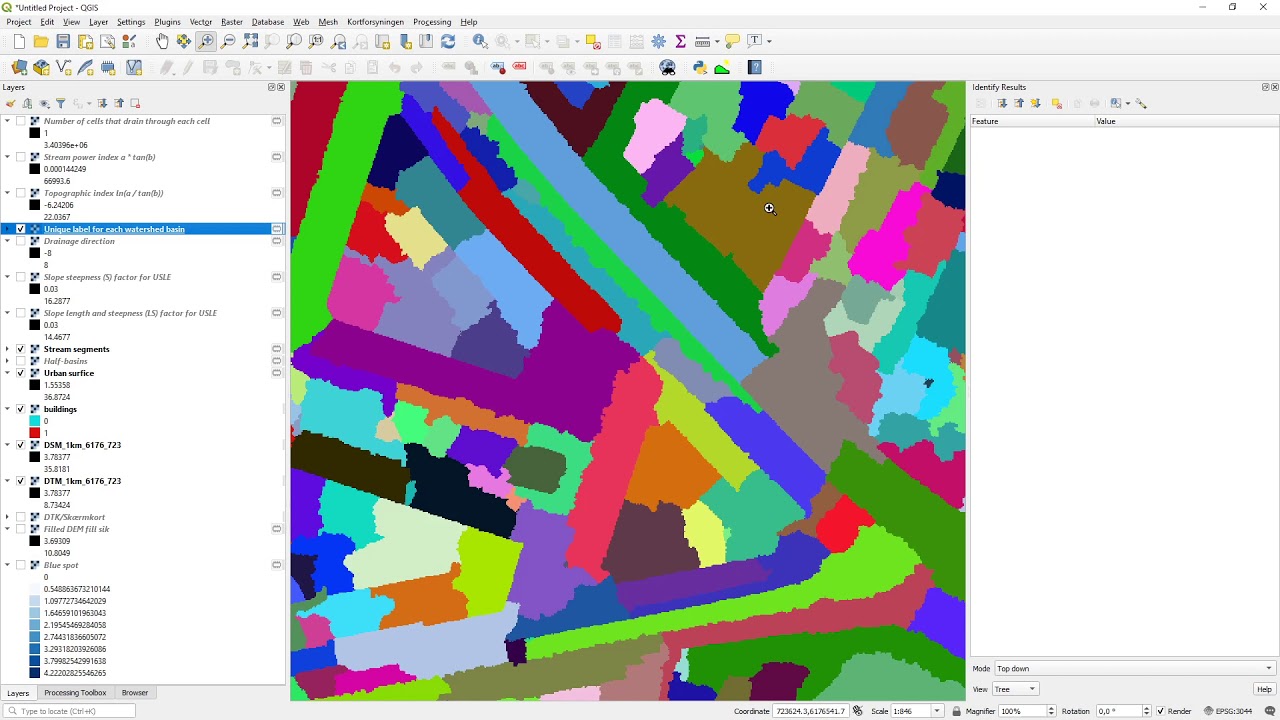Screen dimensions: 1280x720
Task: Enable the Blue spot layer checkbox
Action: point(21,565)
